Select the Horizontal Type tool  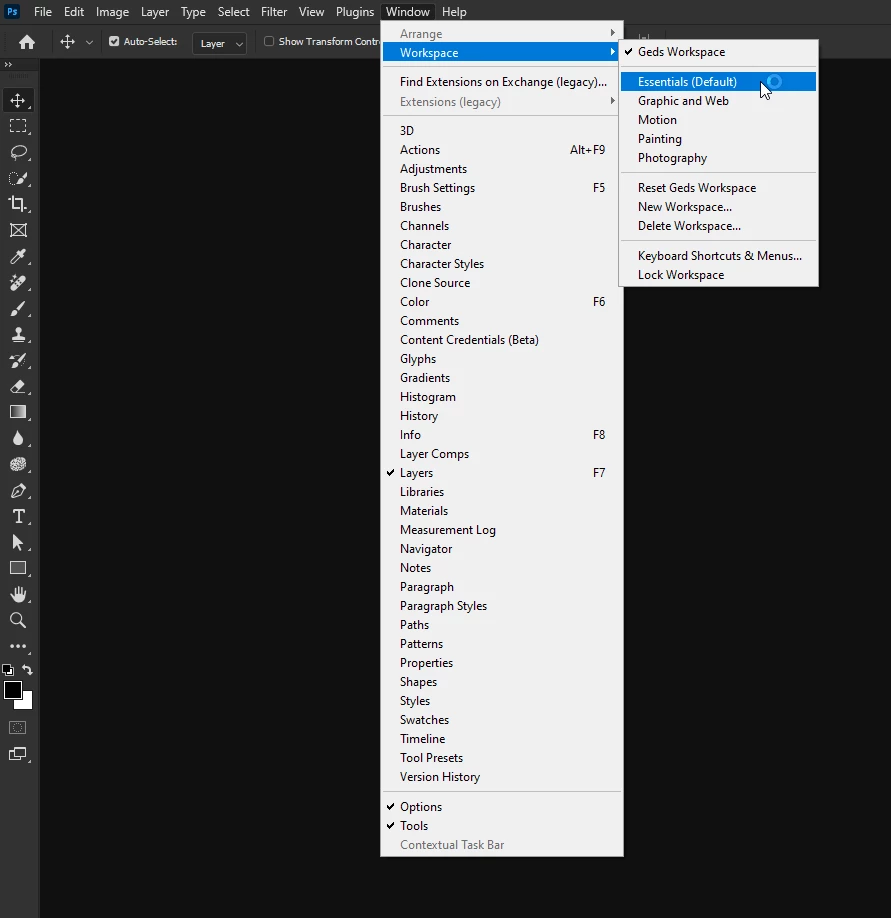pyautogui.click(x=18, y=516)
